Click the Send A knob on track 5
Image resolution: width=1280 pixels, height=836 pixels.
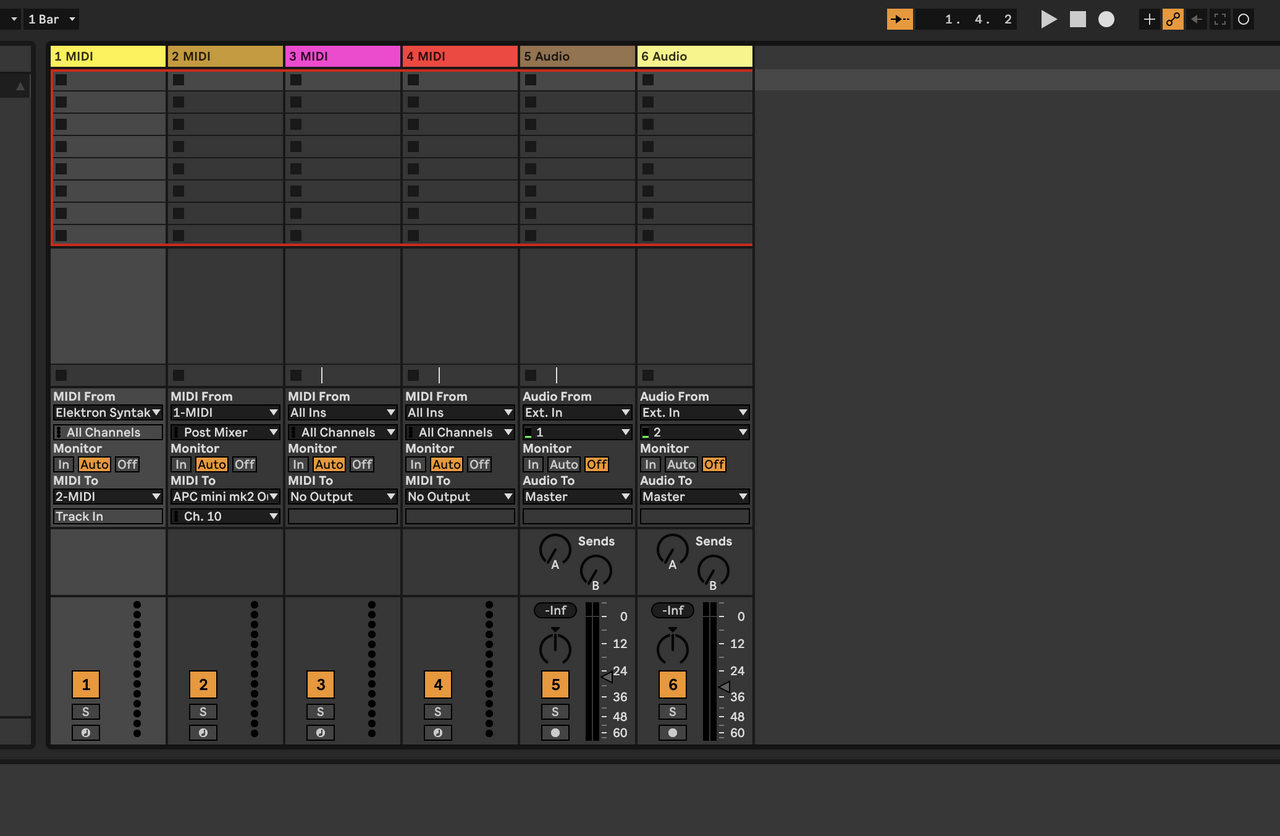[555, 549]
